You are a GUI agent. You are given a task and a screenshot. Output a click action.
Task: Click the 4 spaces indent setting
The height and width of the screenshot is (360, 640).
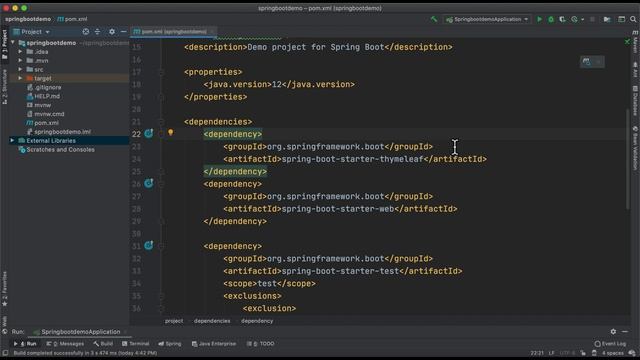coord(613,353)
